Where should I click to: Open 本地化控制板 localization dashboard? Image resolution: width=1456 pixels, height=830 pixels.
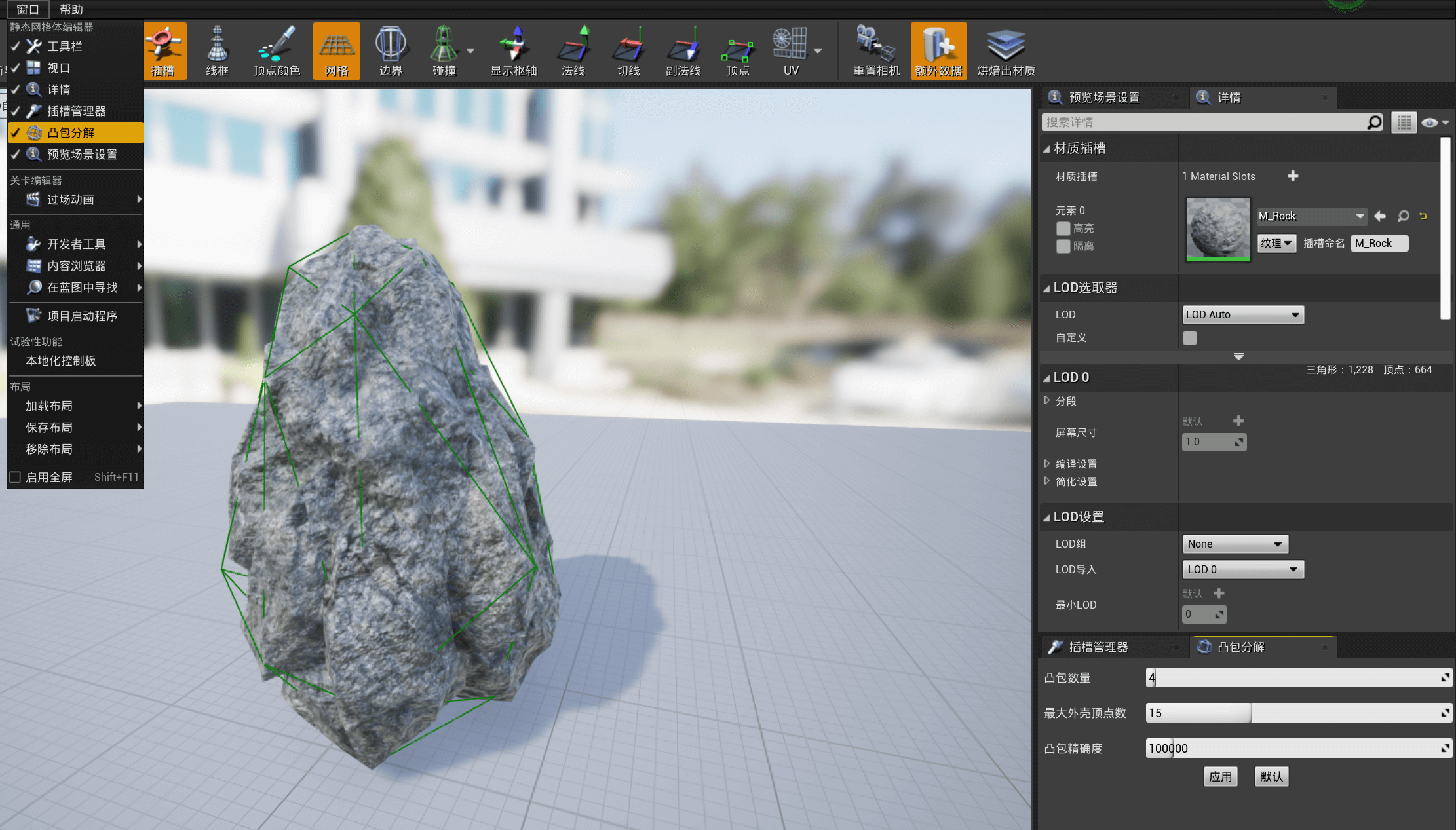tap(75, 360)
